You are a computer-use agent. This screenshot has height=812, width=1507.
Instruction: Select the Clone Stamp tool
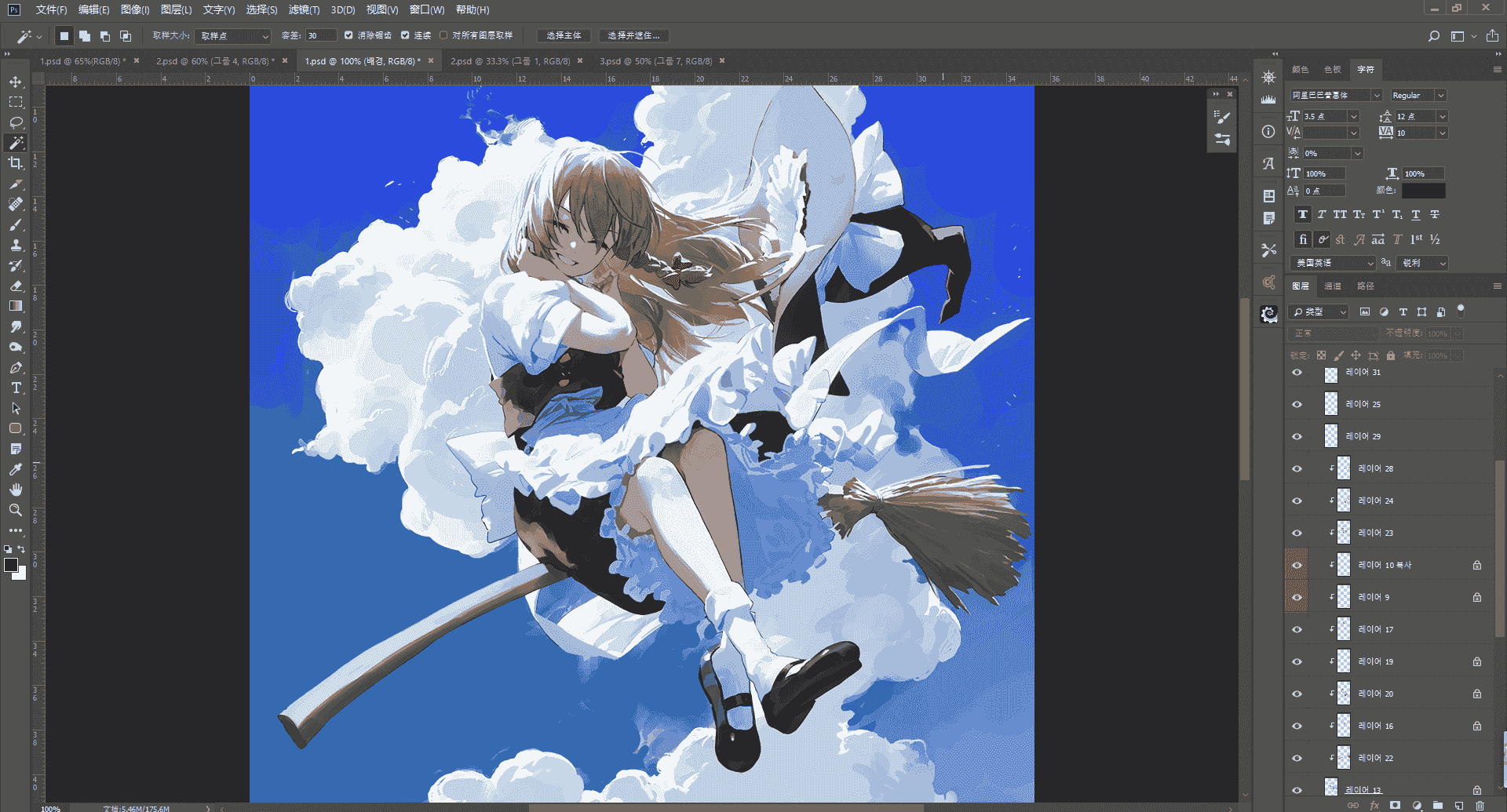[16, 245]
